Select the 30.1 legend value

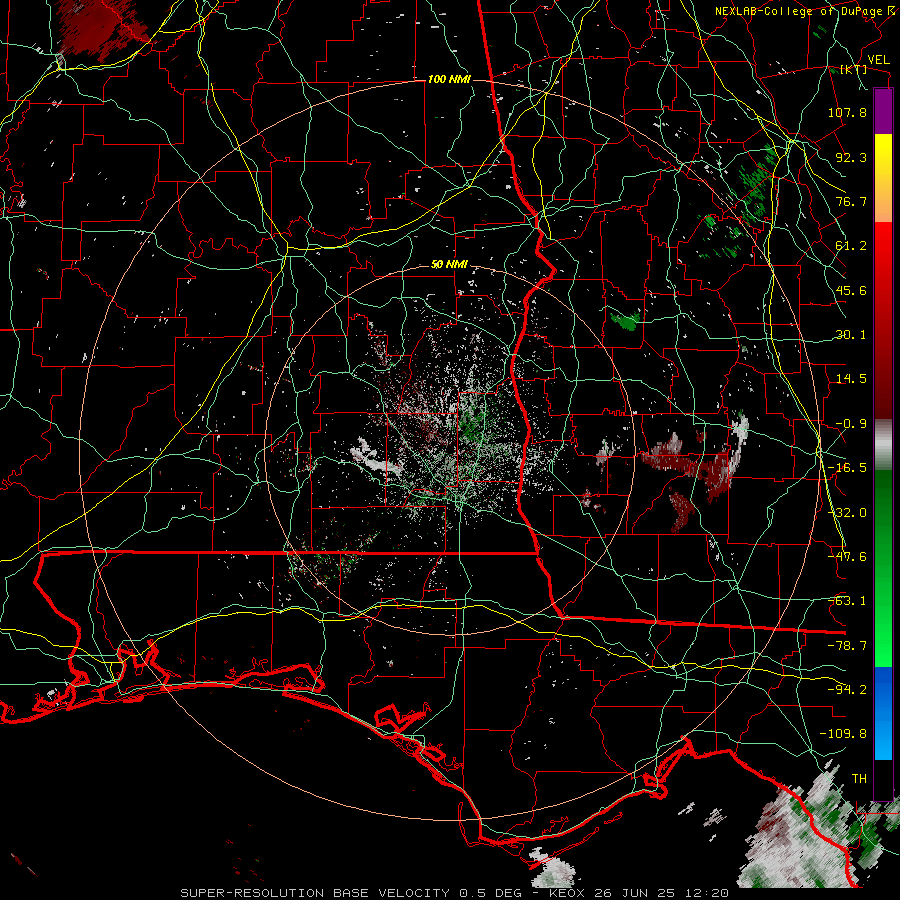point(851,334)
